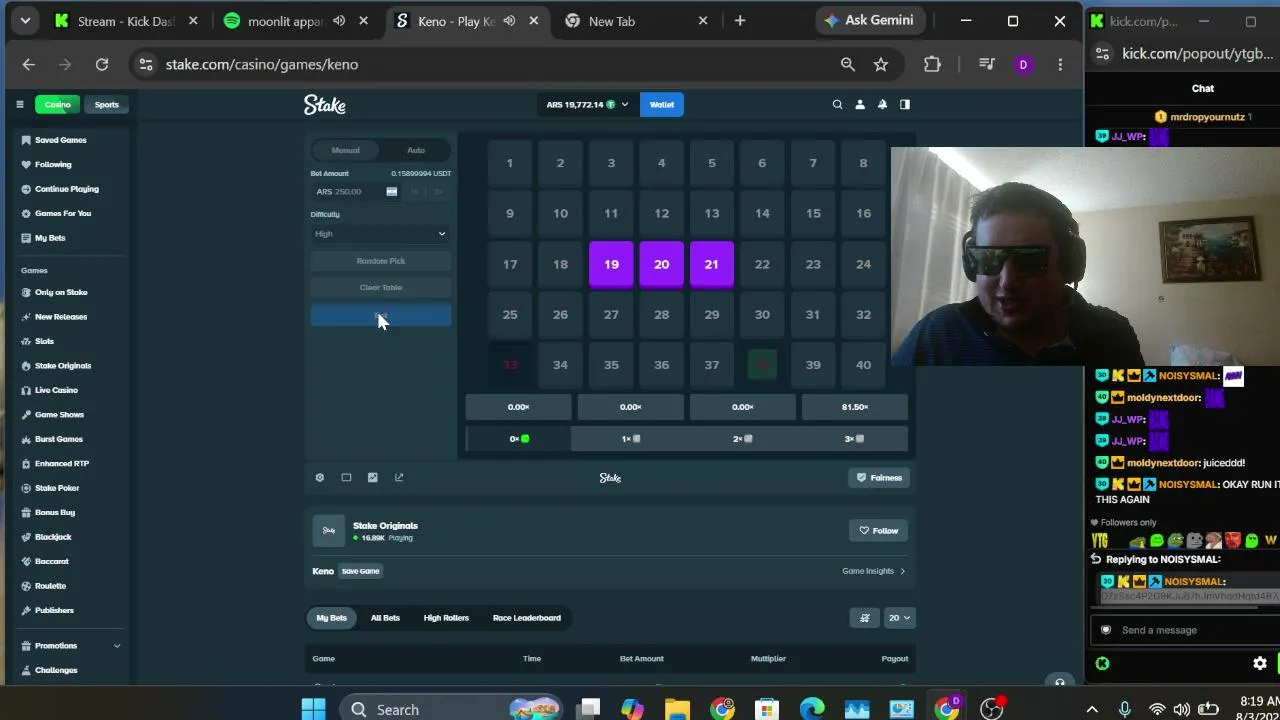The height and width of the screenshot is (720, 1280).
Task: Switch to the Stream - Kick Dashboard browser tab
Action: 127,21
